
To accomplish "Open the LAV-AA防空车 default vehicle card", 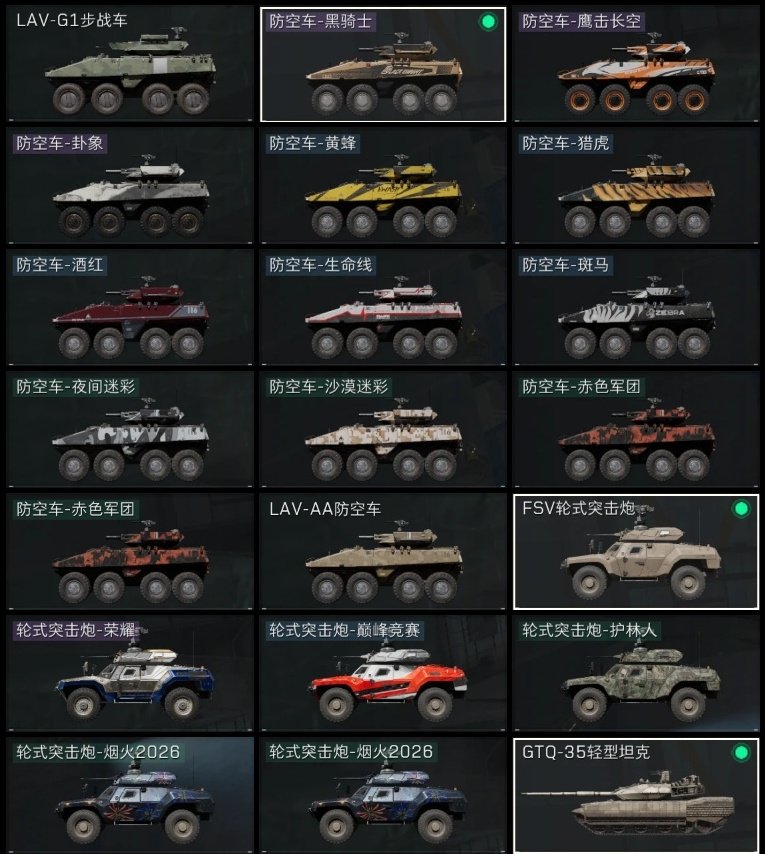I will pyautogui.click(x=383, y=552).
